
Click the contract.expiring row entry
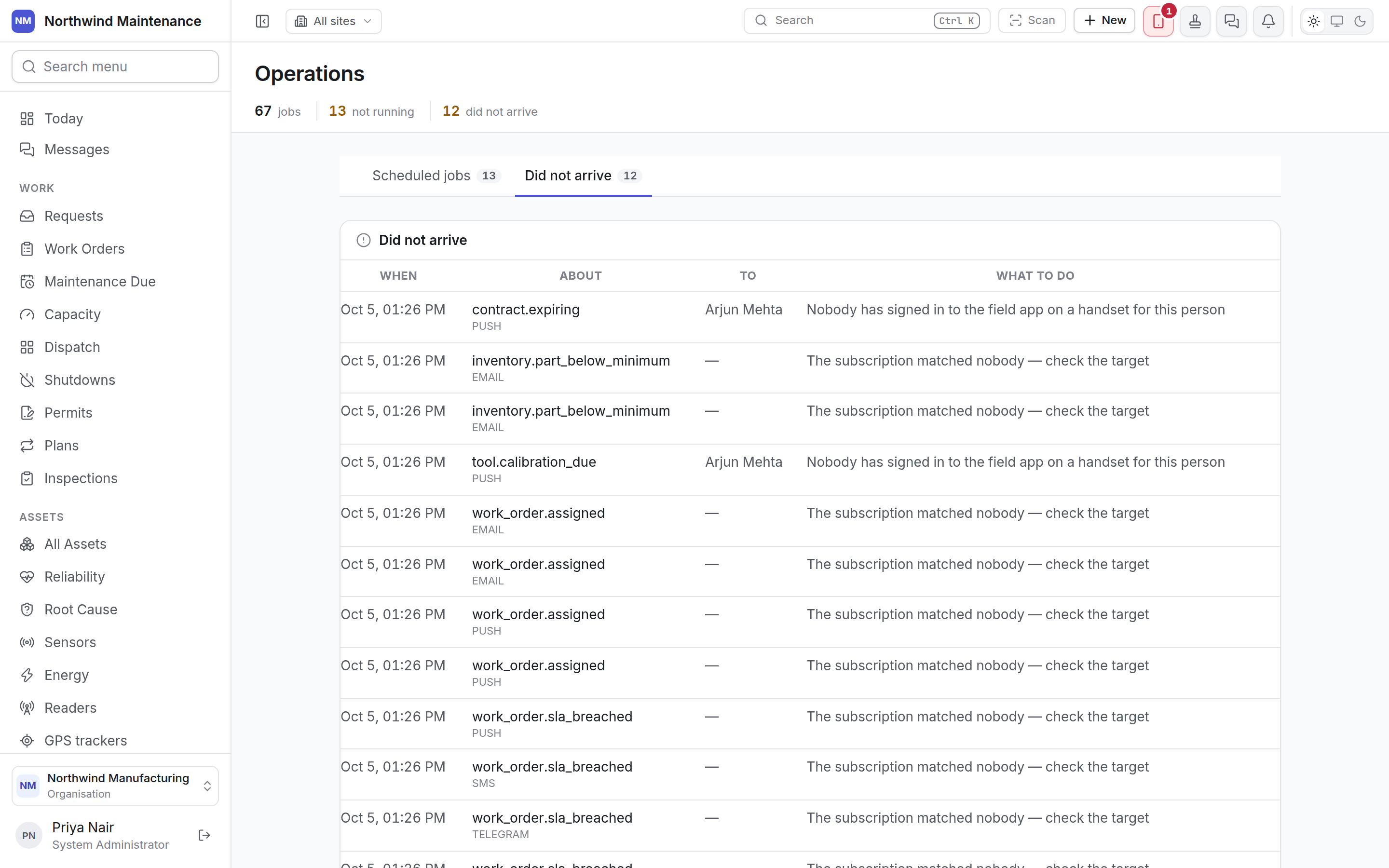(x=810, y=317)
